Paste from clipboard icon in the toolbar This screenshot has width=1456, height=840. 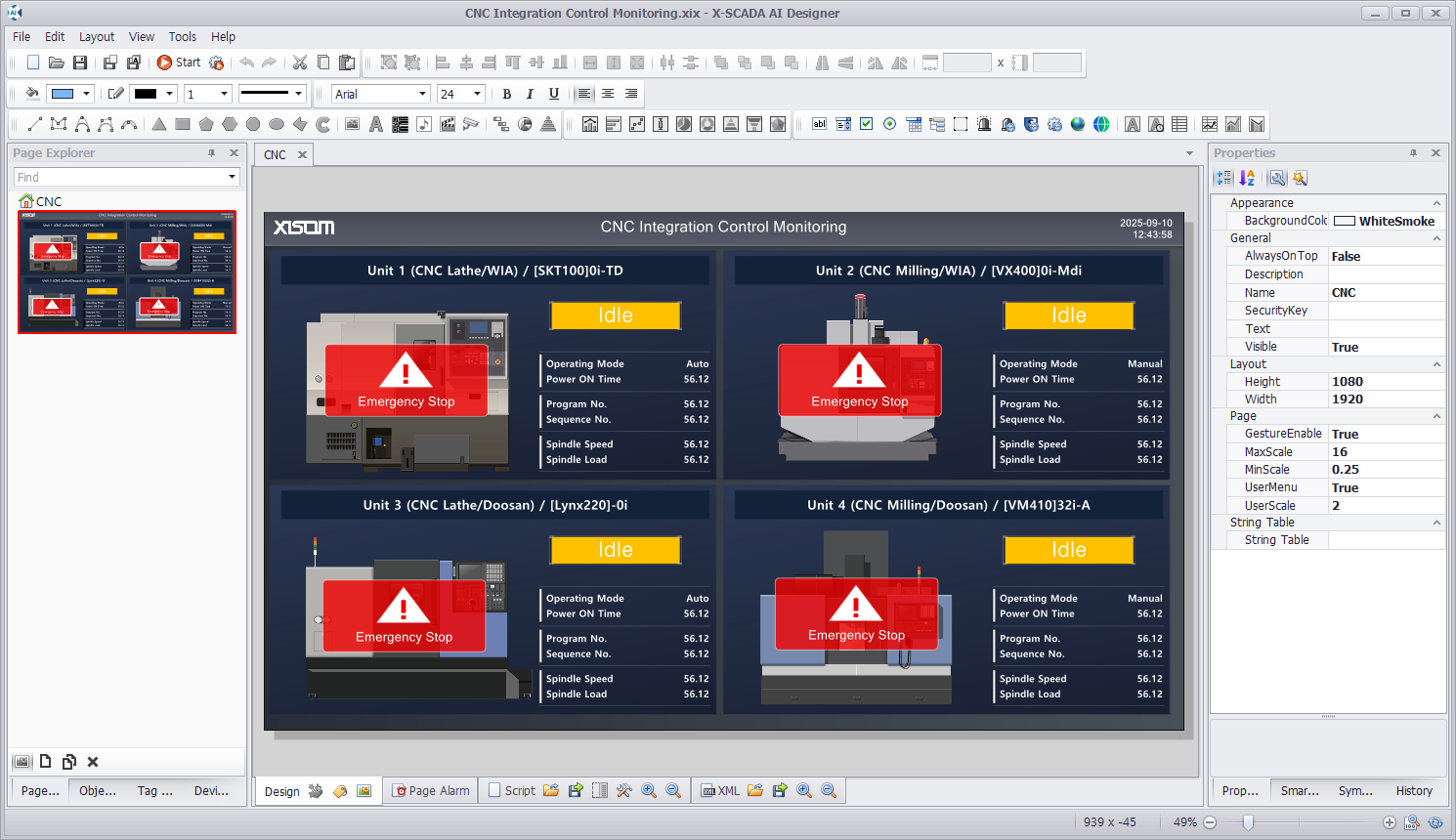click(347, 63)
